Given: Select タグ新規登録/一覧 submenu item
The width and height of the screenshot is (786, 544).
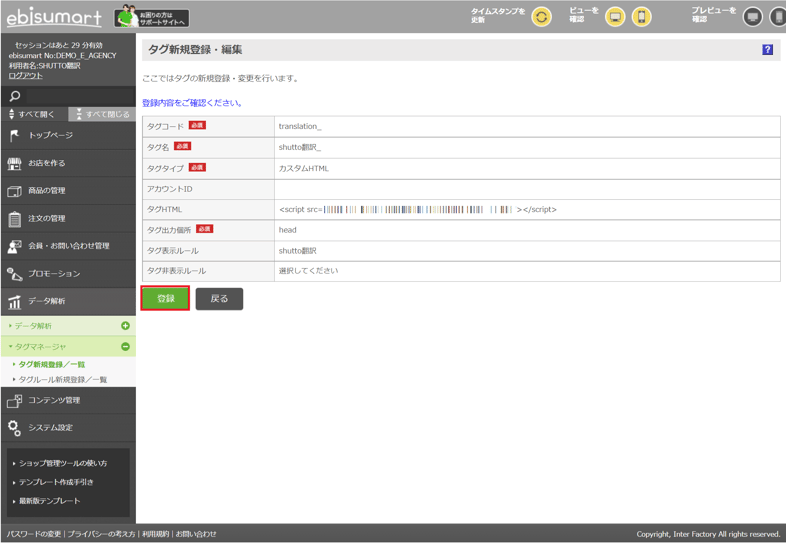Looking at the screenshot, I should tap(52, 365).
